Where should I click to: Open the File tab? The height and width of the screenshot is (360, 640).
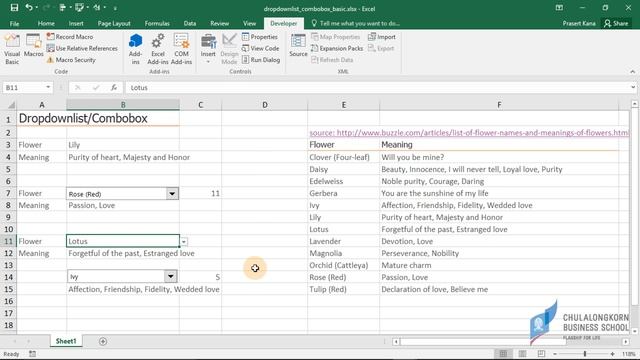tap(14, 23)
